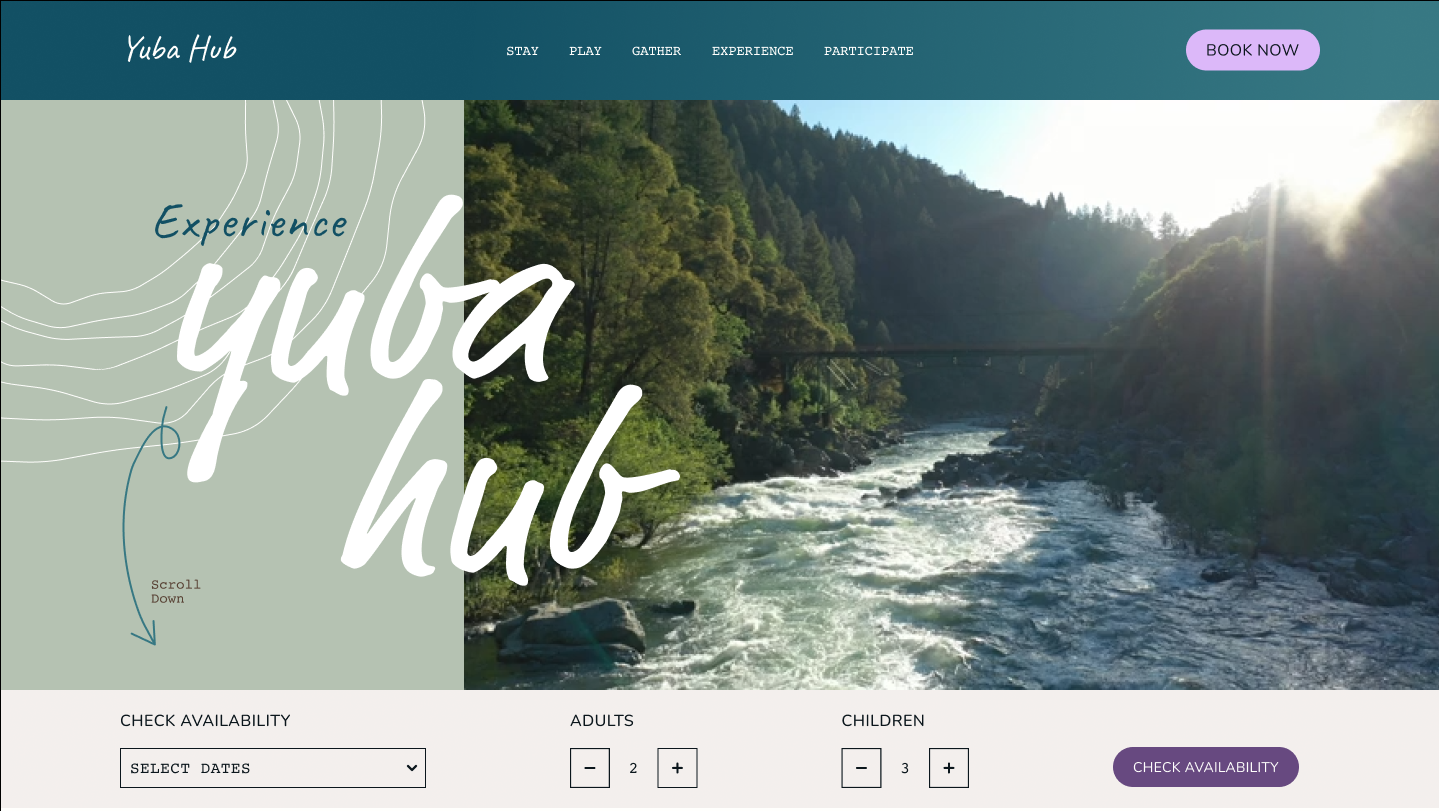Viewport: 1439px width, 811px height.
Task: Increase children count with plus button
Action: 949,768
